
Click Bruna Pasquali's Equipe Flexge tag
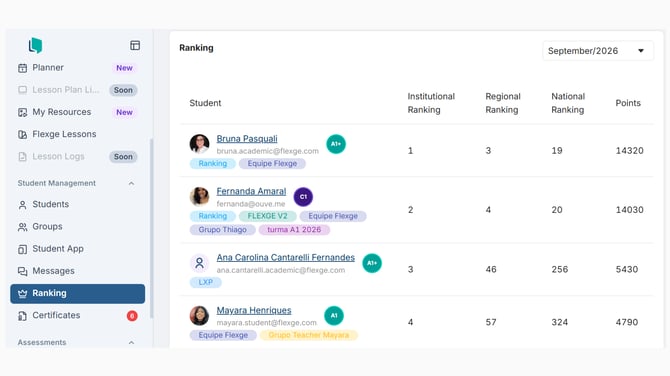pos(272,164)
